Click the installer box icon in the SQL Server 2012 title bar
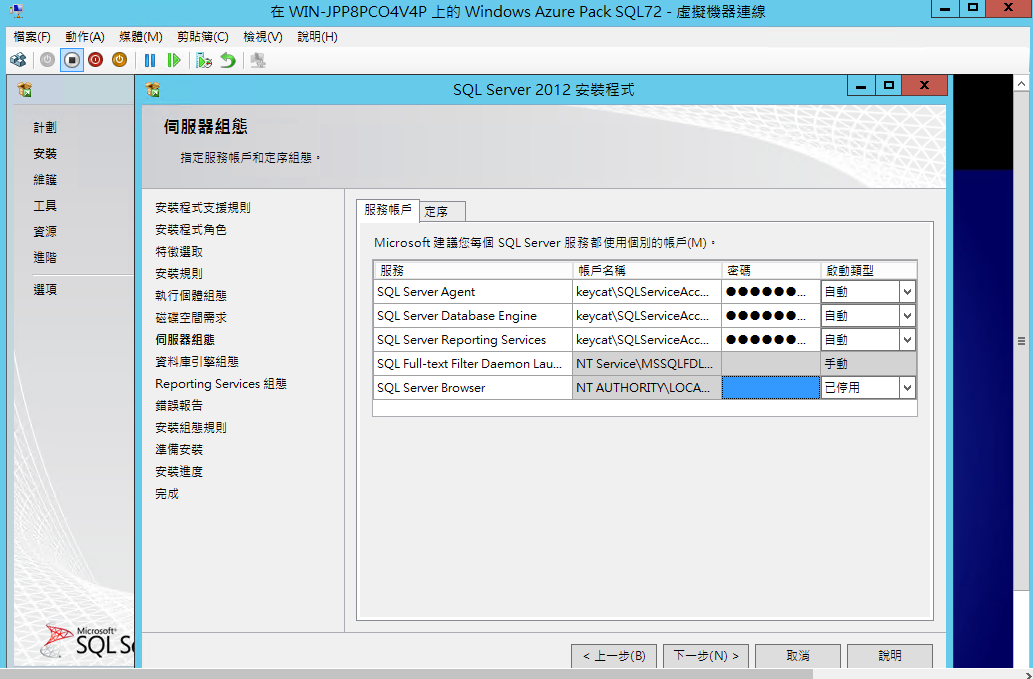This screenshot has width=1033, height=679. point(153,90)
